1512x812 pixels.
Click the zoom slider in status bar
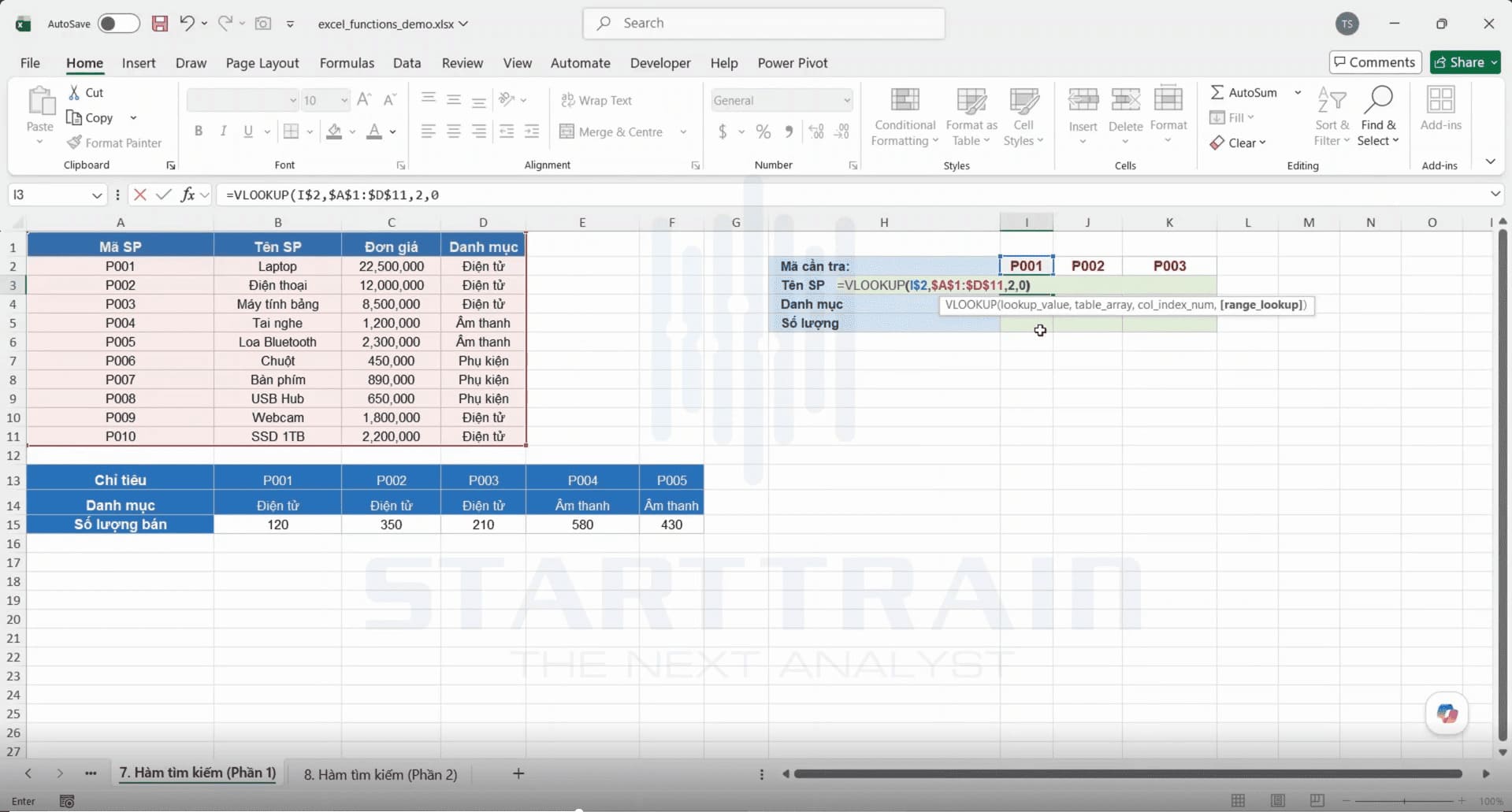pos(1404,801)
